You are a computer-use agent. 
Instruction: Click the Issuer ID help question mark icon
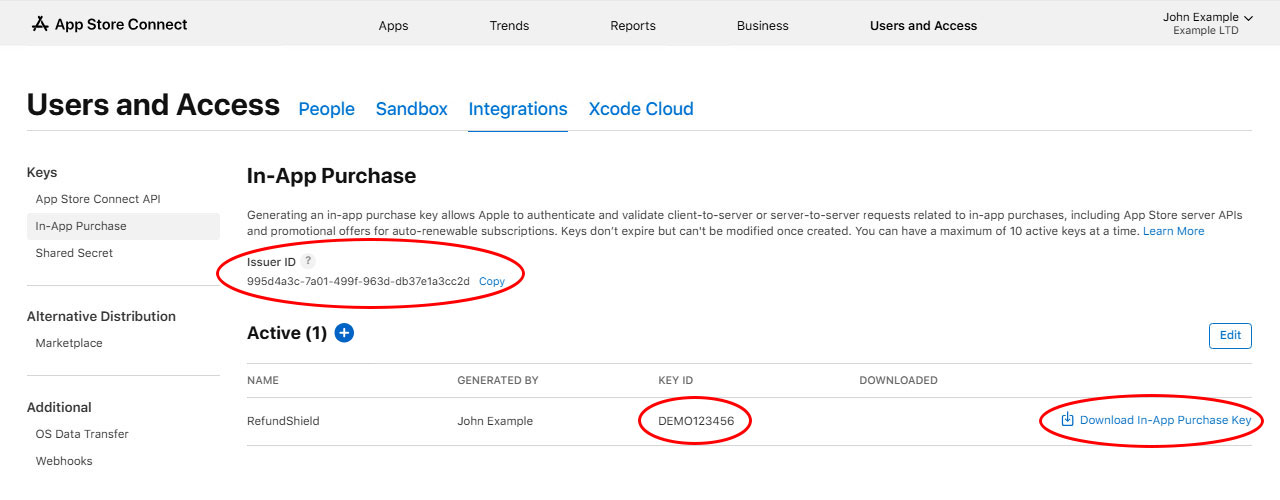[x=308, y=261]
